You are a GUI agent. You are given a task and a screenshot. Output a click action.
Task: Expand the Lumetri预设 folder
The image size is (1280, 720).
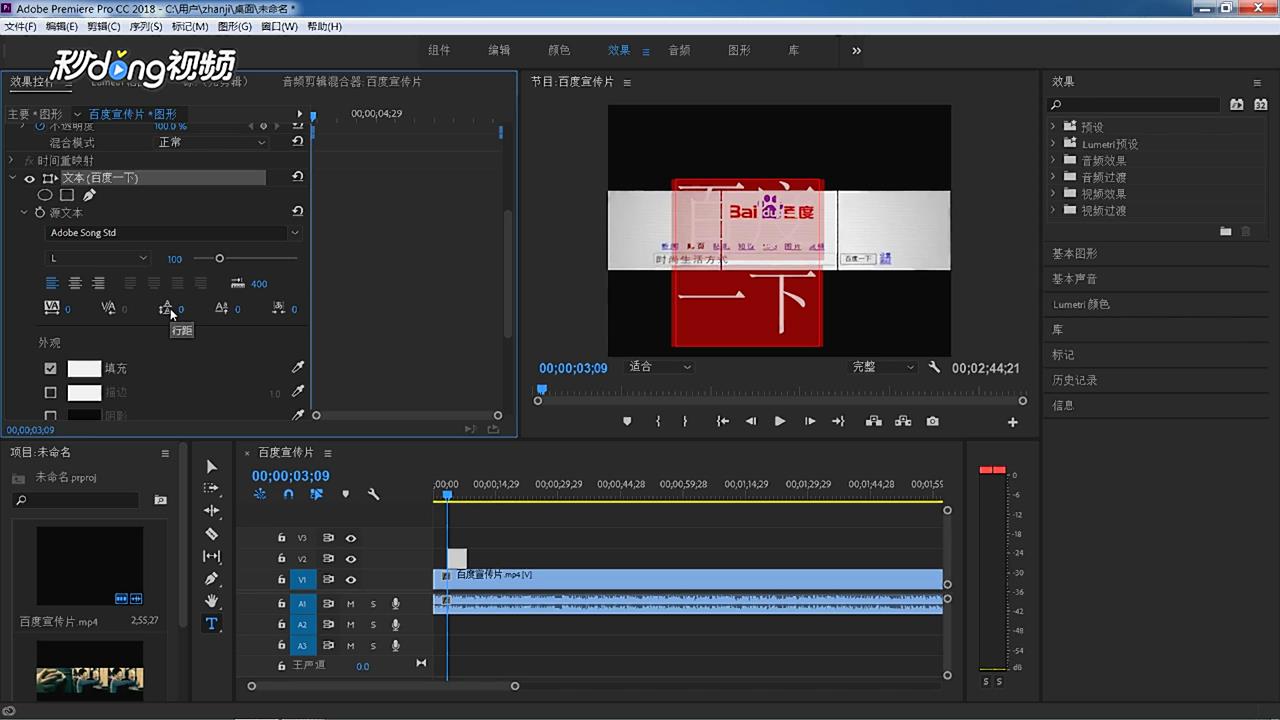[1053, 144]
